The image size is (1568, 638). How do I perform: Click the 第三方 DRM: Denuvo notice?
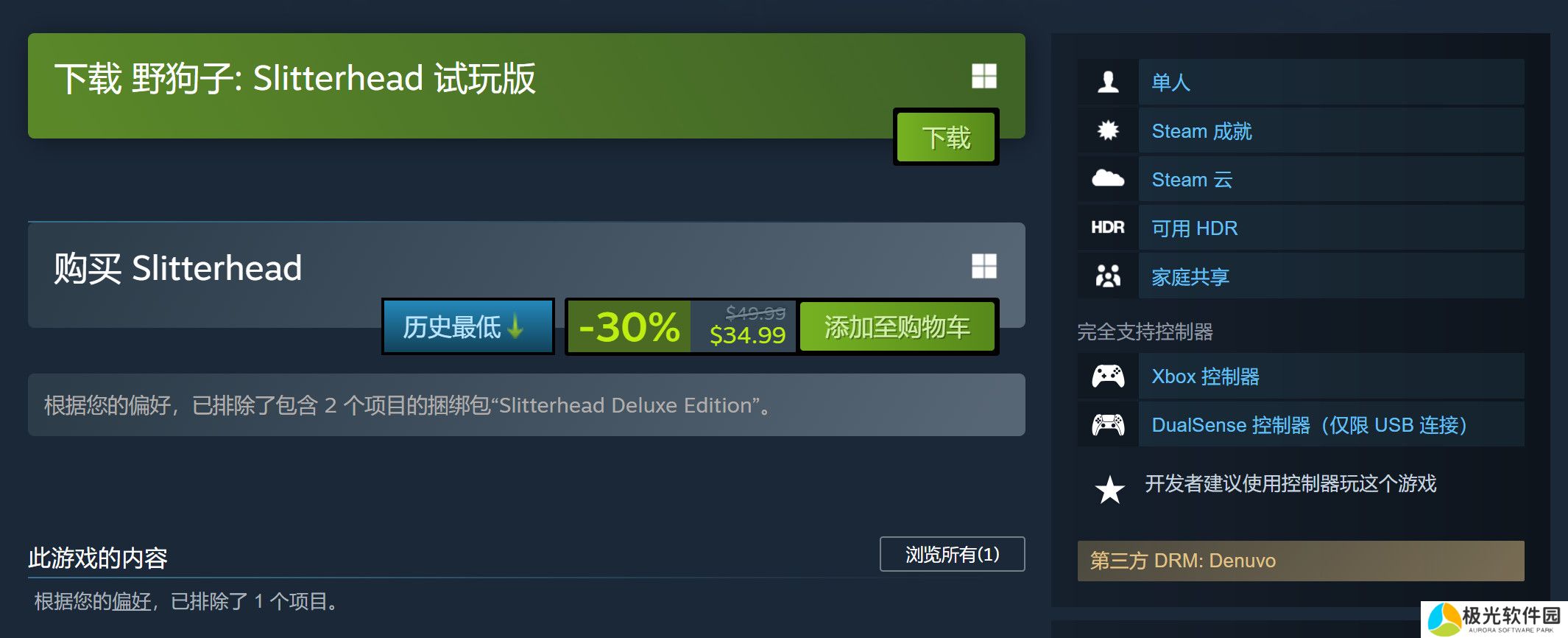pyautogui.click(x=1301, y=561)
